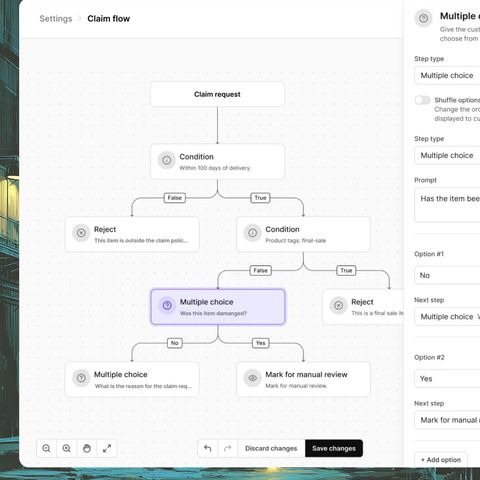Click the question icon in side panel header
This screenshot has height=480, width=480.
[423, 18]
